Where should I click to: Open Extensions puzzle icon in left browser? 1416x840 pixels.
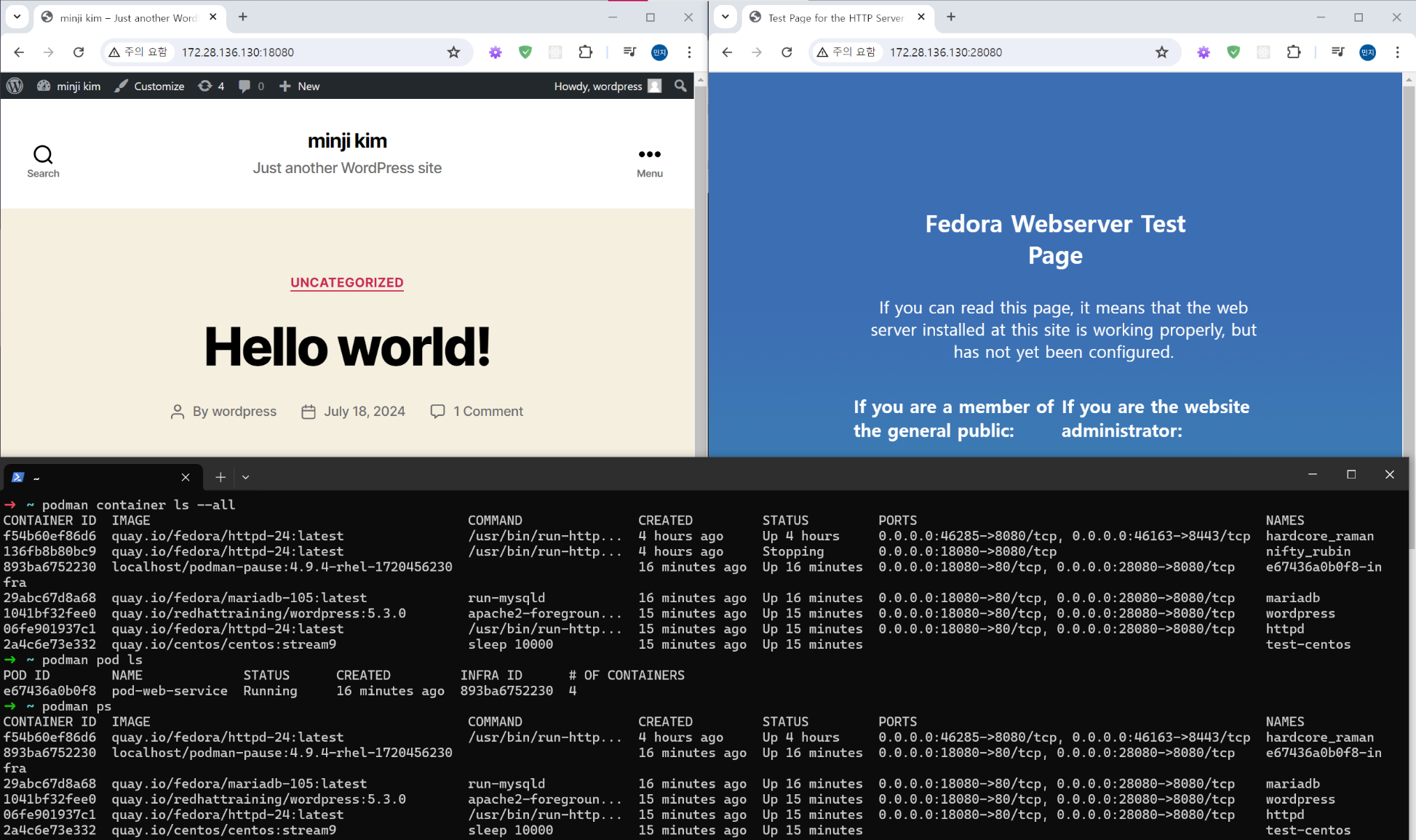[585, 52]
